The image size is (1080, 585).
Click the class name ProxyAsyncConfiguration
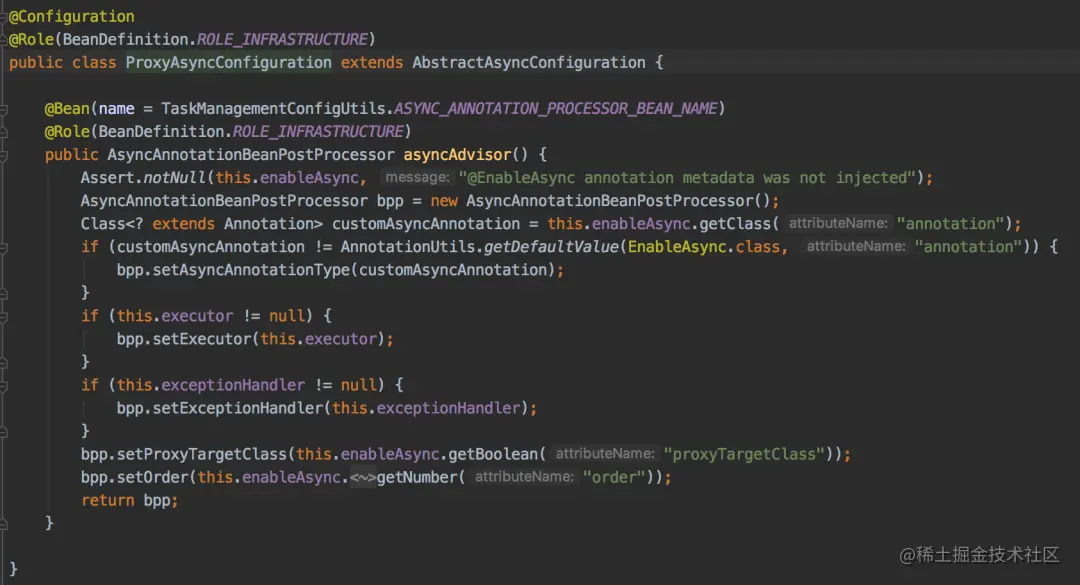click(x=229, y=63)
